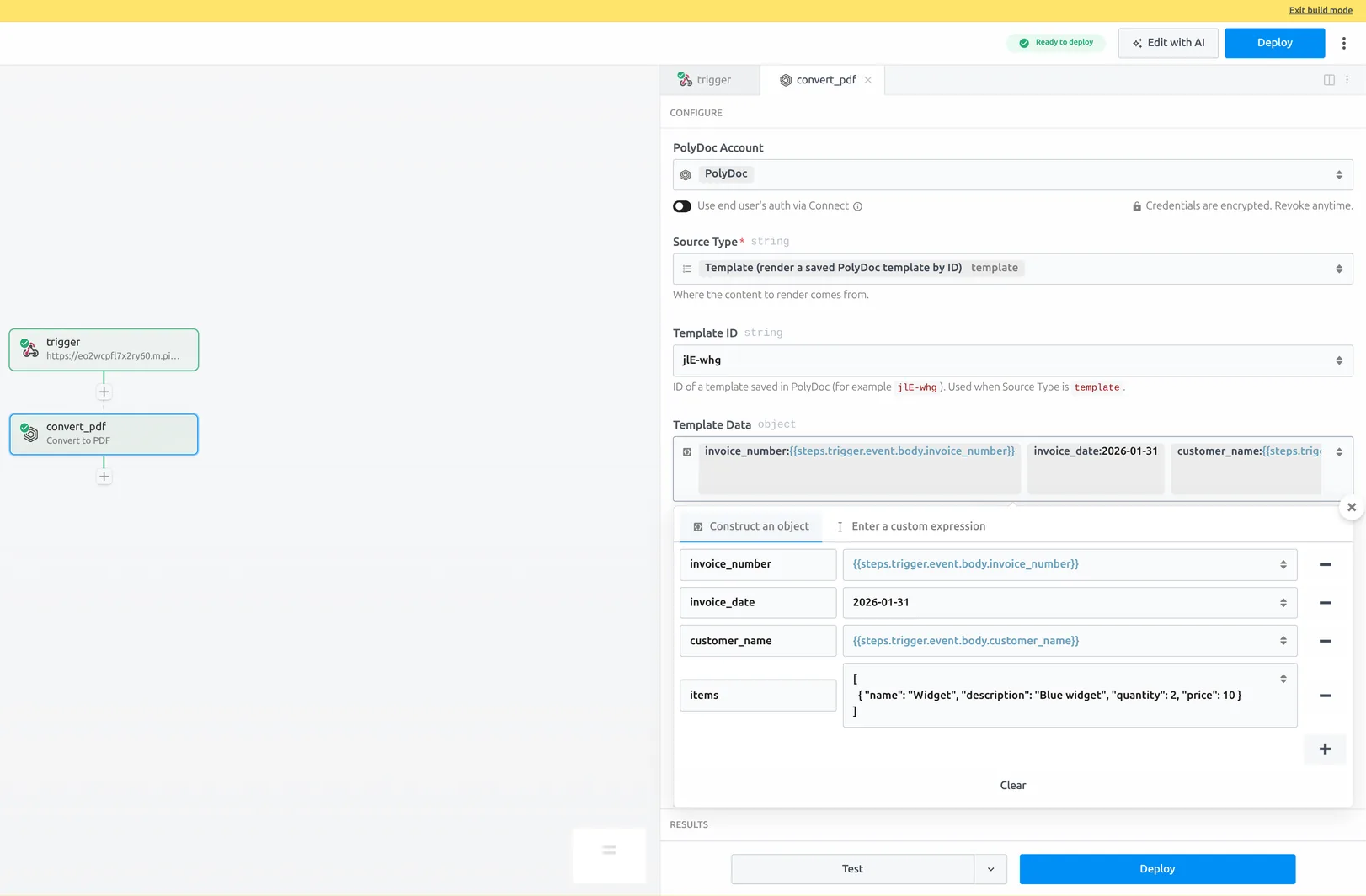Viewport: 1366px width, 896px height.
Task: Click Exit build mode link
Action: click(x=1321, y=10)
